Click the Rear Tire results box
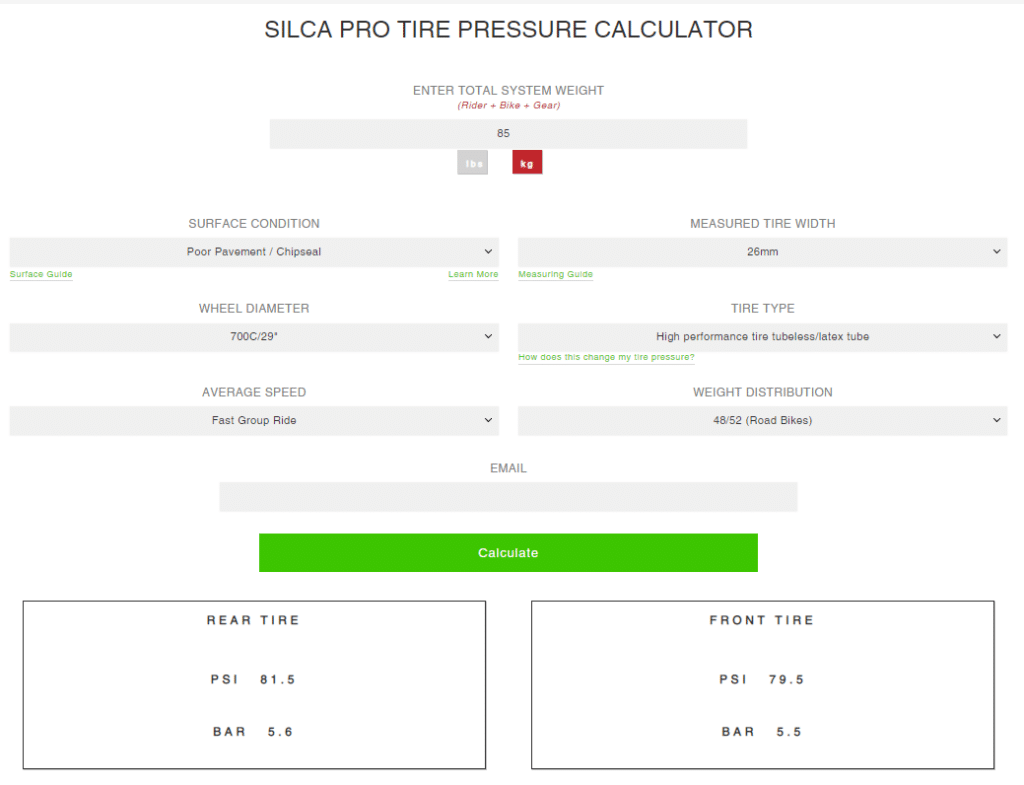The image size is (1024, 785). click(254, 684)
